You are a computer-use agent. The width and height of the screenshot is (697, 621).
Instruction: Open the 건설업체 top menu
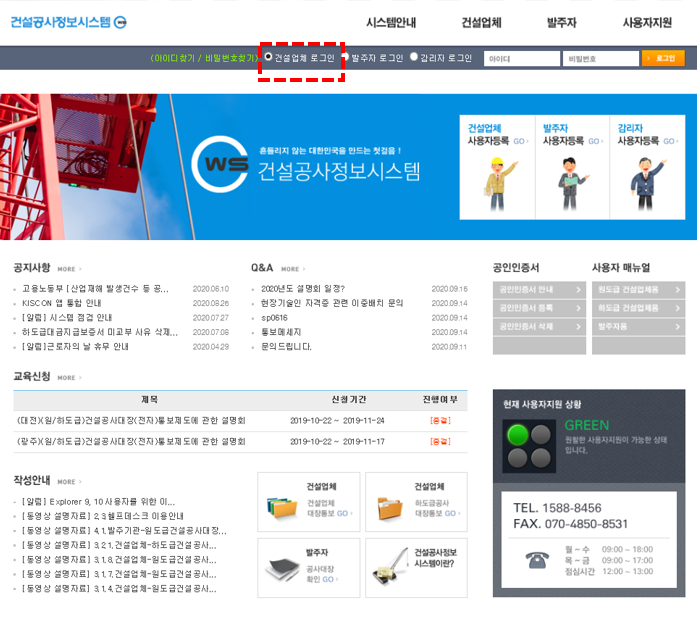(481, 22)
